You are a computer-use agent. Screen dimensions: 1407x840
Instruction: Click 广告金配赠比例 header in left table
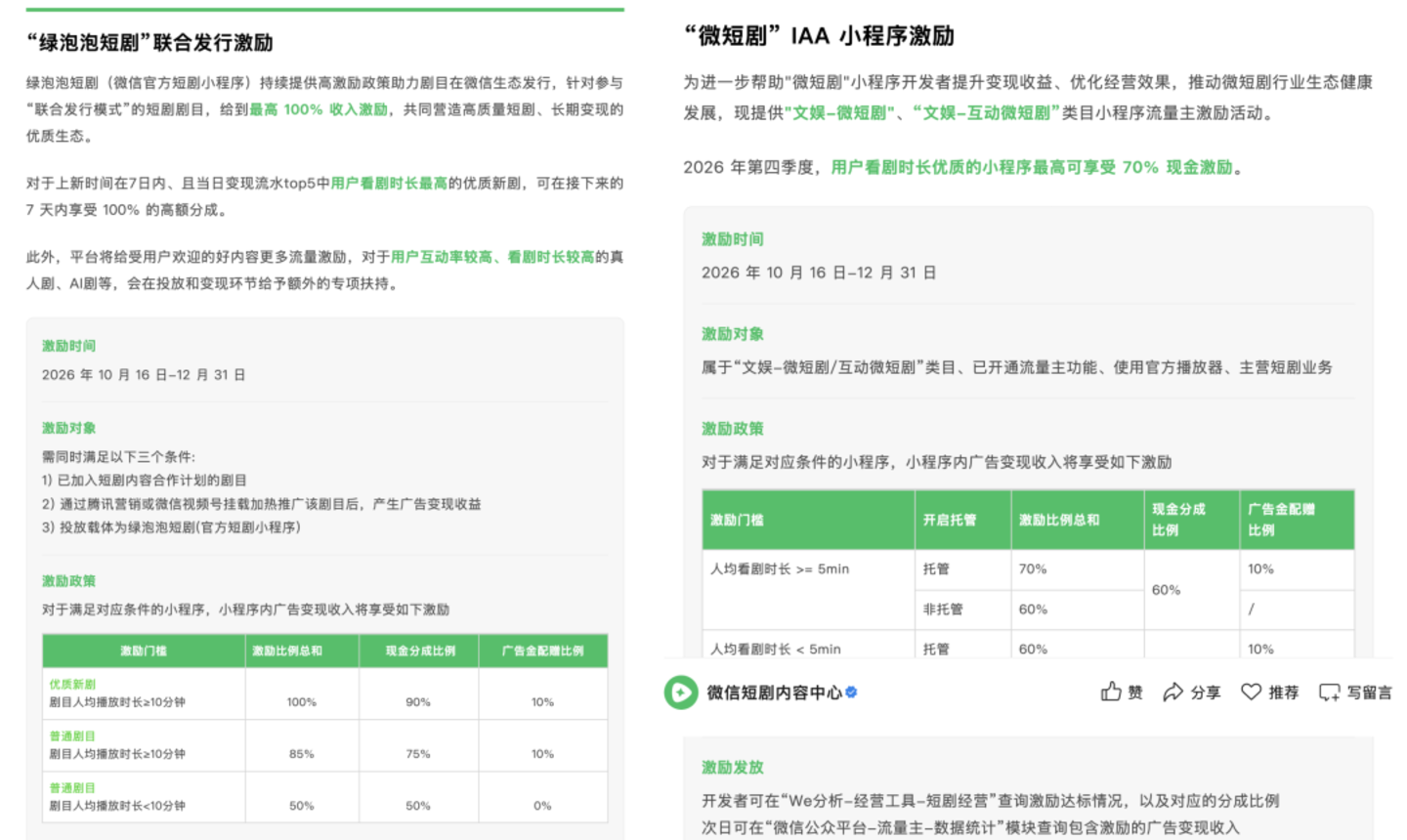[x=542, y=651]
